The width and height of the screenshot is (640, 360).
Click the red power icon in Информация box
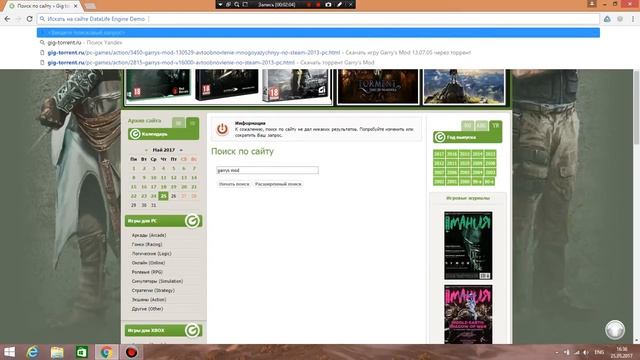(x=222, y=129)
